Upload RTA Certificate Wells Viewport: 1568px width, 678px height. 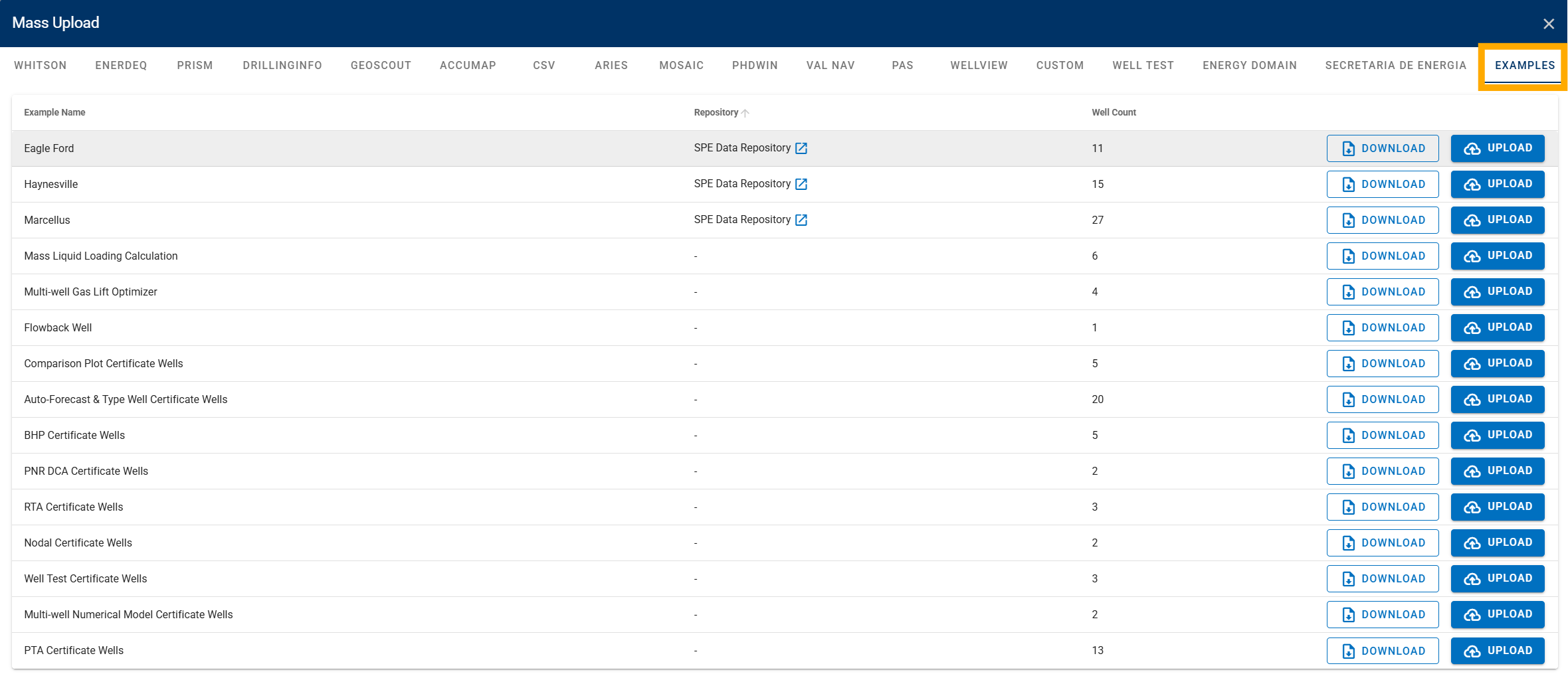tap(1498, 507)
